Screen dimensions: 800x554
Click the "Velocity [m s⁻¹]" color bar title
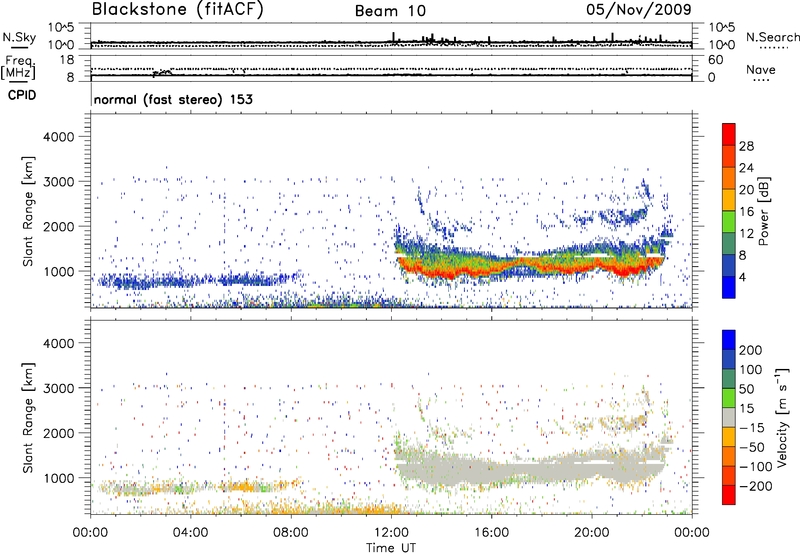[782, 417]
